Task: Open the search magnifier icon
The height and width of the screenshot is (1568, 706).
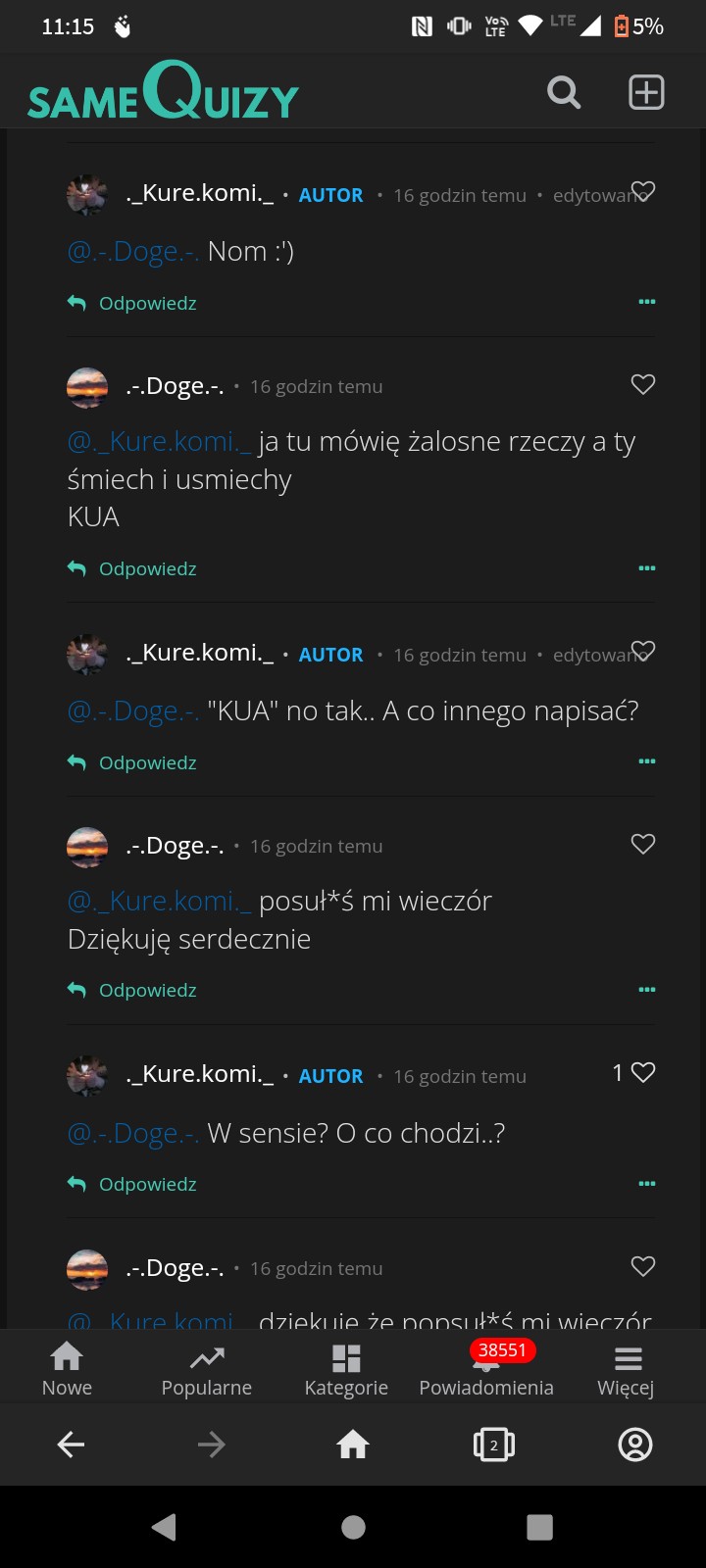Action: click(x=564, y=93)
